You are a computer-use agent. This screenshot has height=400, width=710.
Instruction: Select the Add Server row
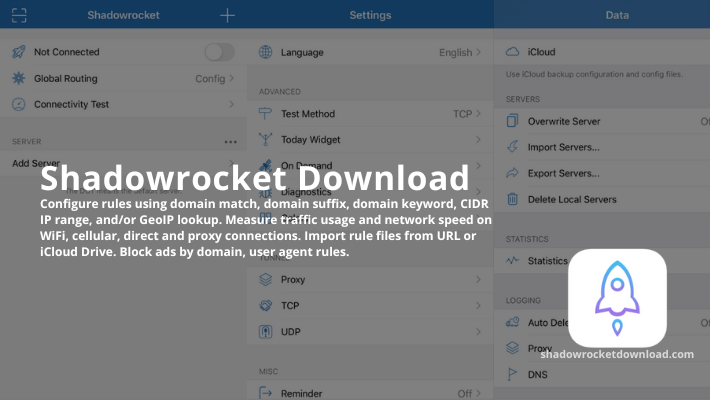[x=123, y=163]
